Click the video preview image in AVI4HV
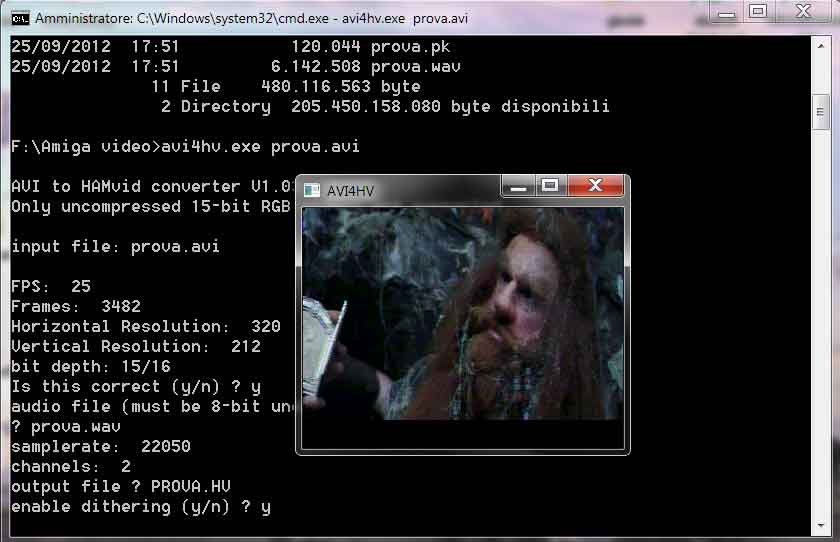The height and width of the screenshot is (542, 840). point(463,314)
